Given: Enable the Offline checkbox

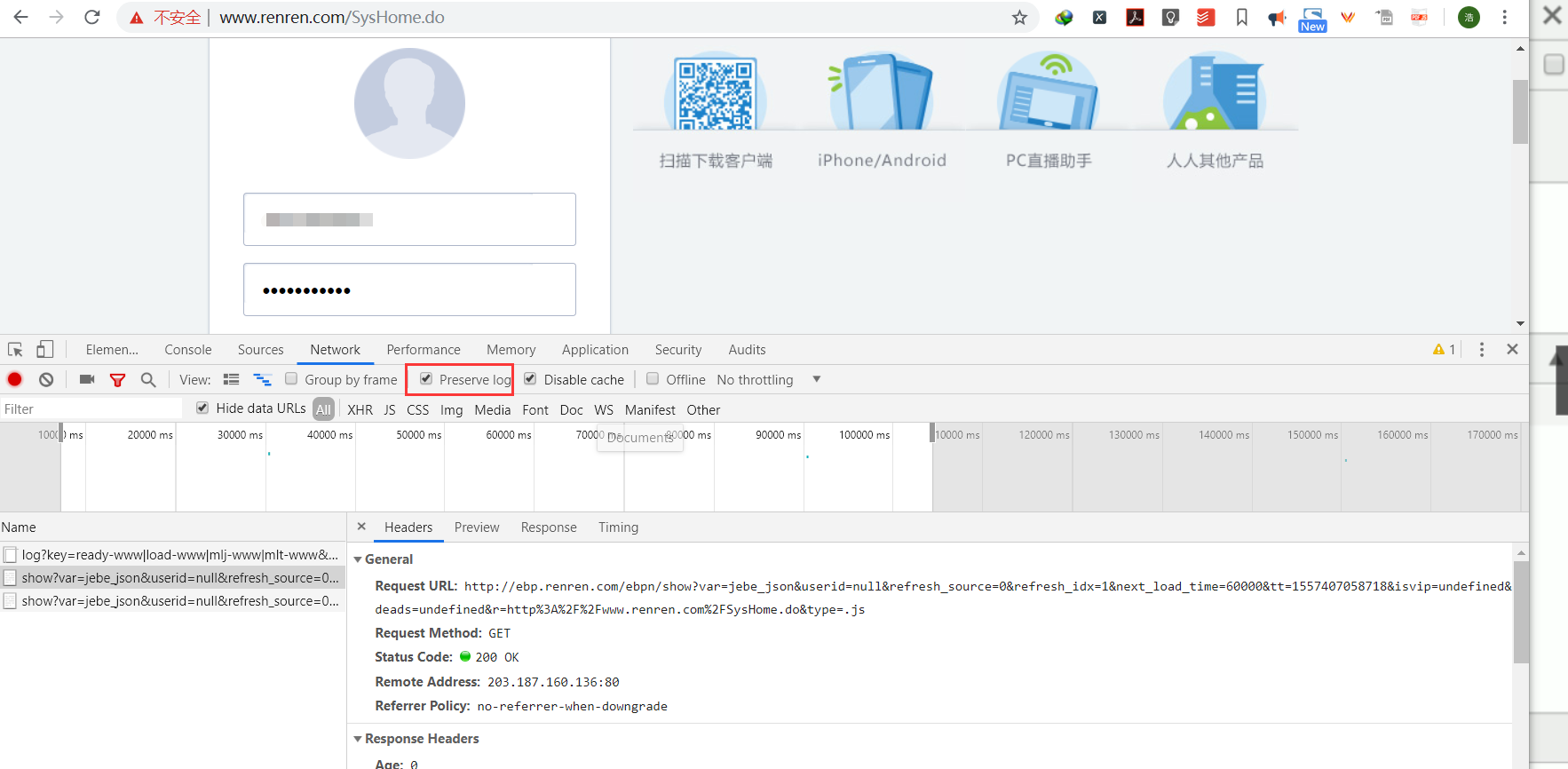Looking at the screenshot, I should tap(653, 379).
